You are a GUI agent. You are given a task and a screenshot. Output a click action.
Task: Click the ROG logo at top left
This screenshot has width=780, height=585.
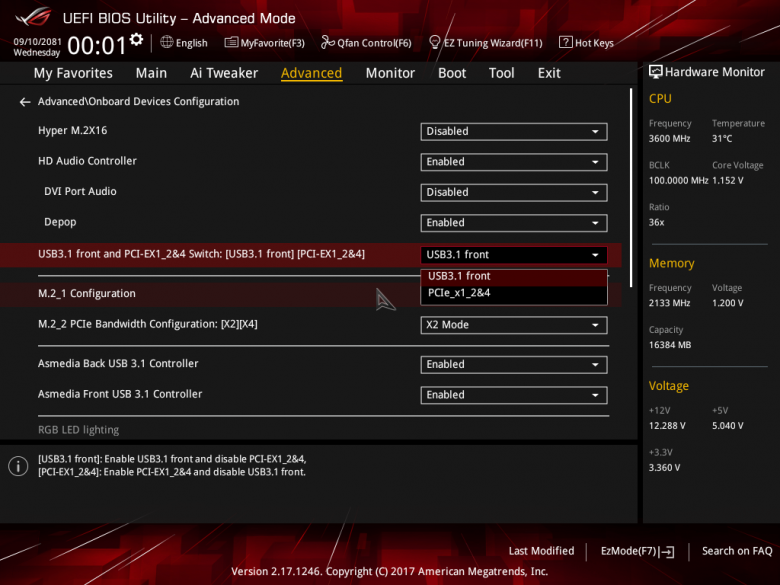click(33, 17)
